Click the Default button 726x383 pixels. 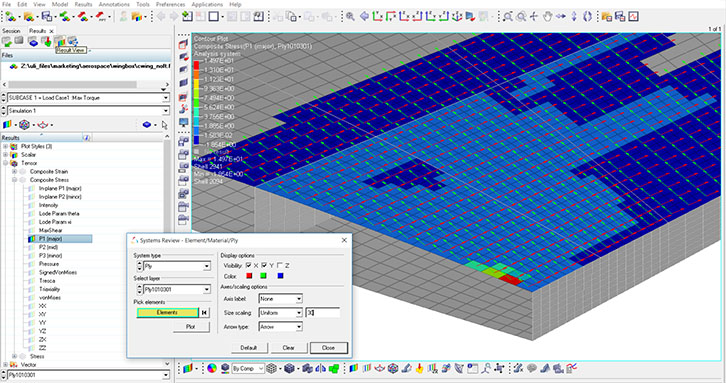[249, 347]
